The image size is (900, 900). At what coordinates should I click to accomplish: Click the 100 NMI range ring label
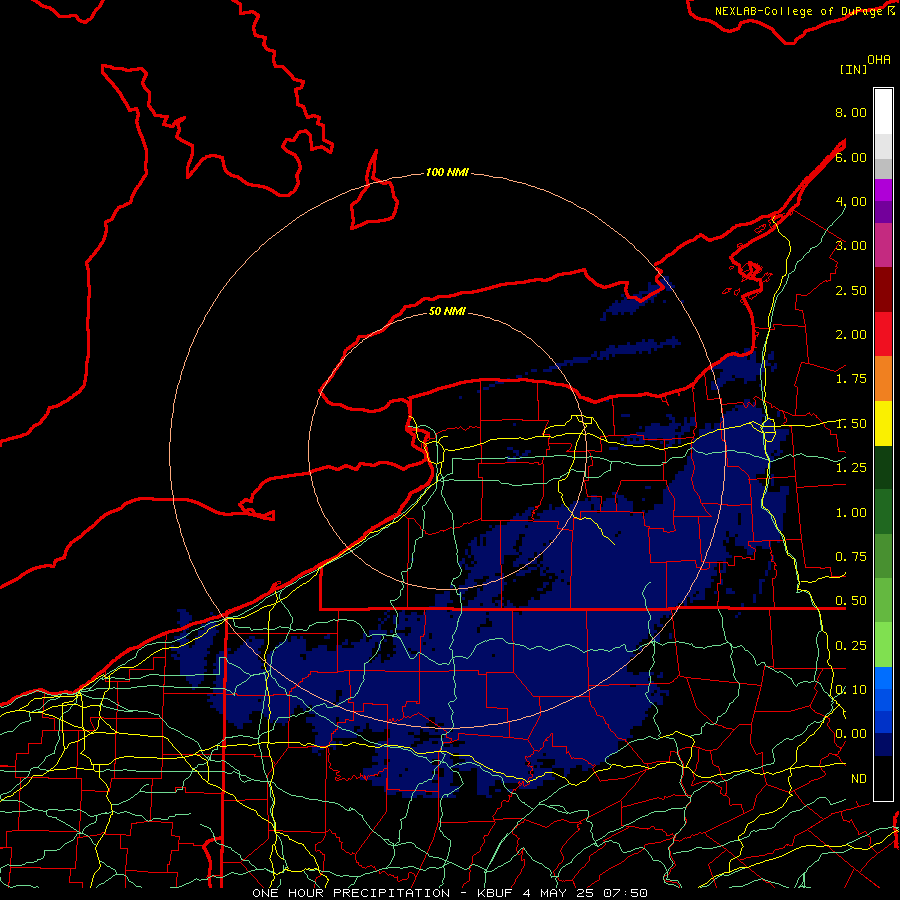tap(447, 172)
